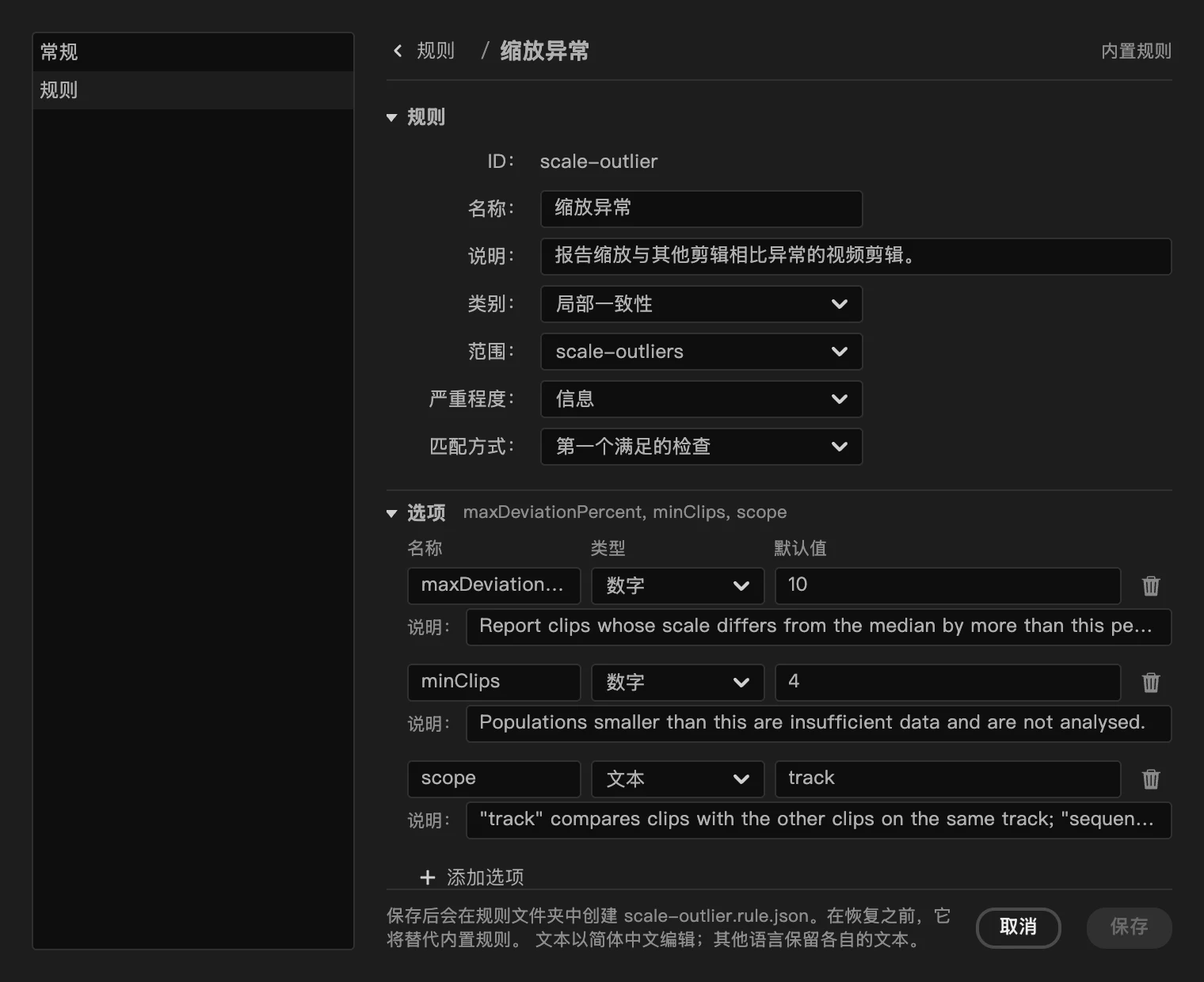
Task: Click the 保存 button
Action: pos(1129,927)
